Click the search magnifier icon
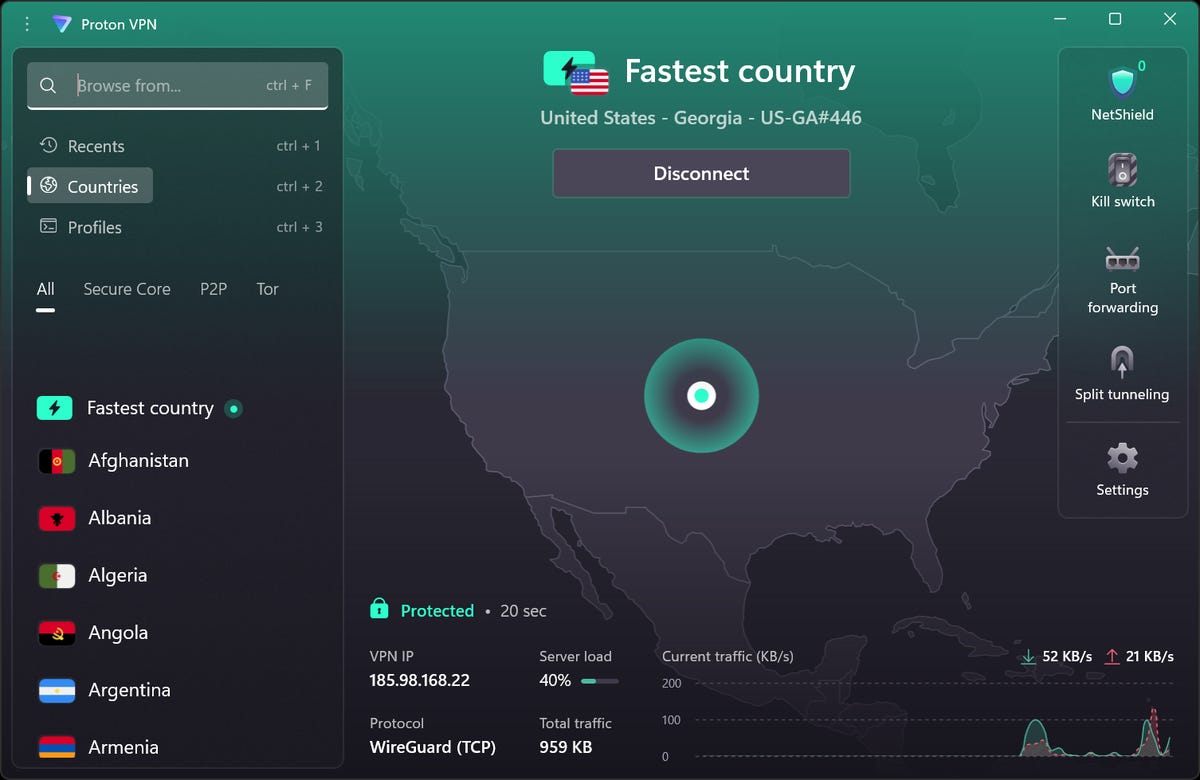 (x=48, y=86)
